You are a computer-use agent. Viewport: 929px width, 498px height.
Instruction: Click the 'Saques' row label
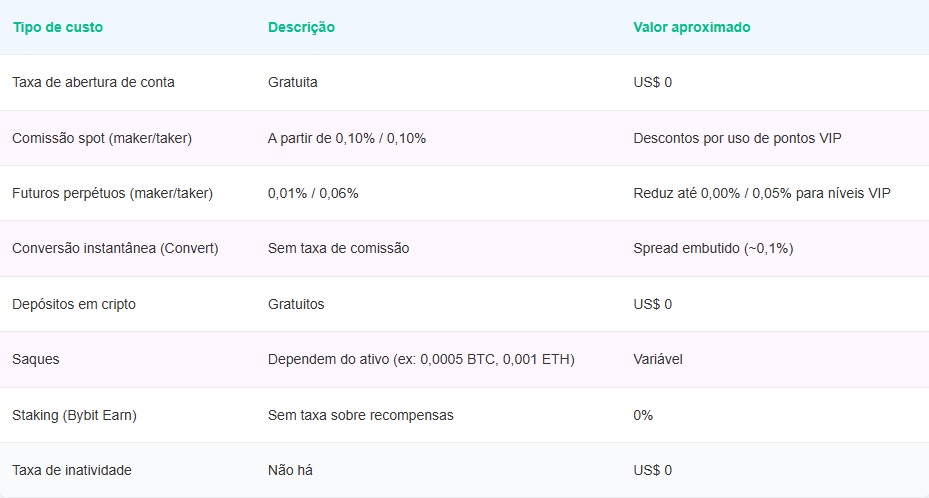tap(36, 359)
